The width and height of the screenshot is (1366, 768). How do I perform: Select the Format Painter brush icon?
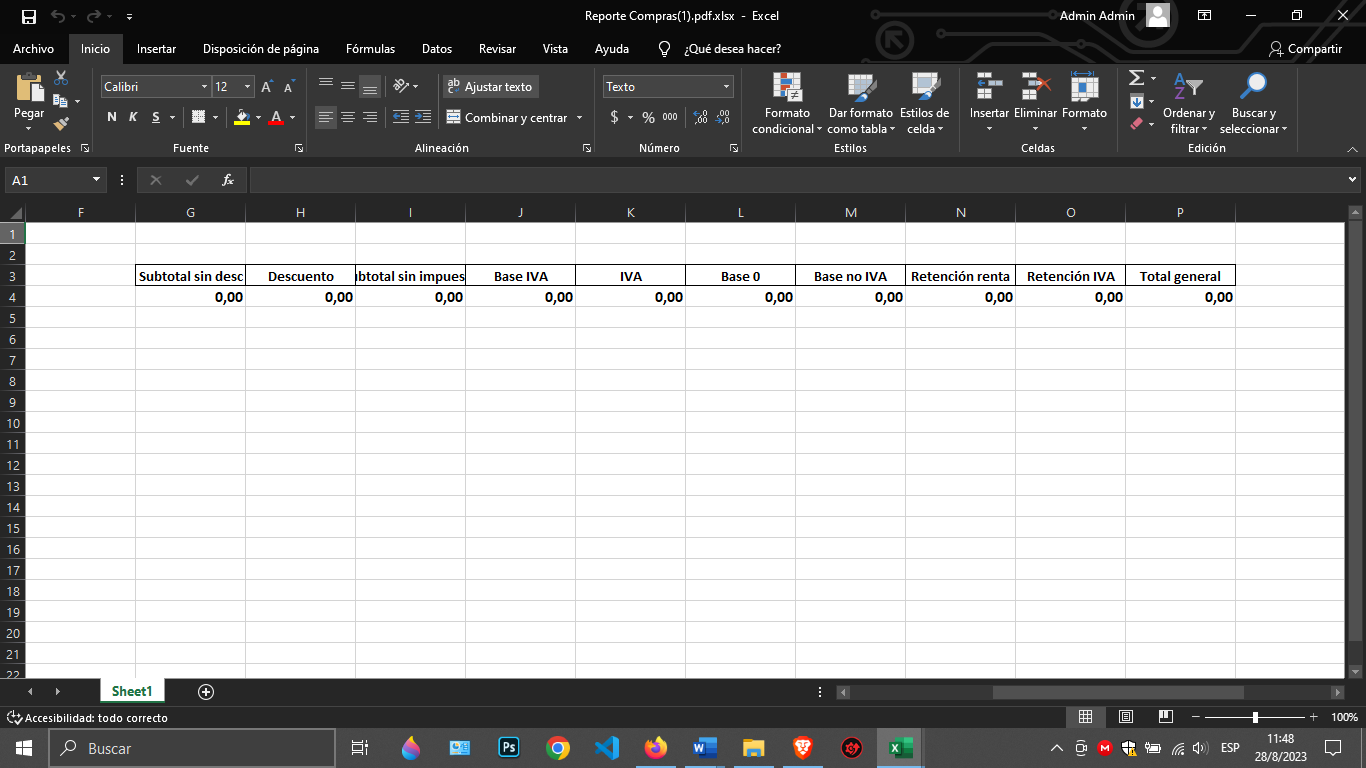[x=61, y=123]
